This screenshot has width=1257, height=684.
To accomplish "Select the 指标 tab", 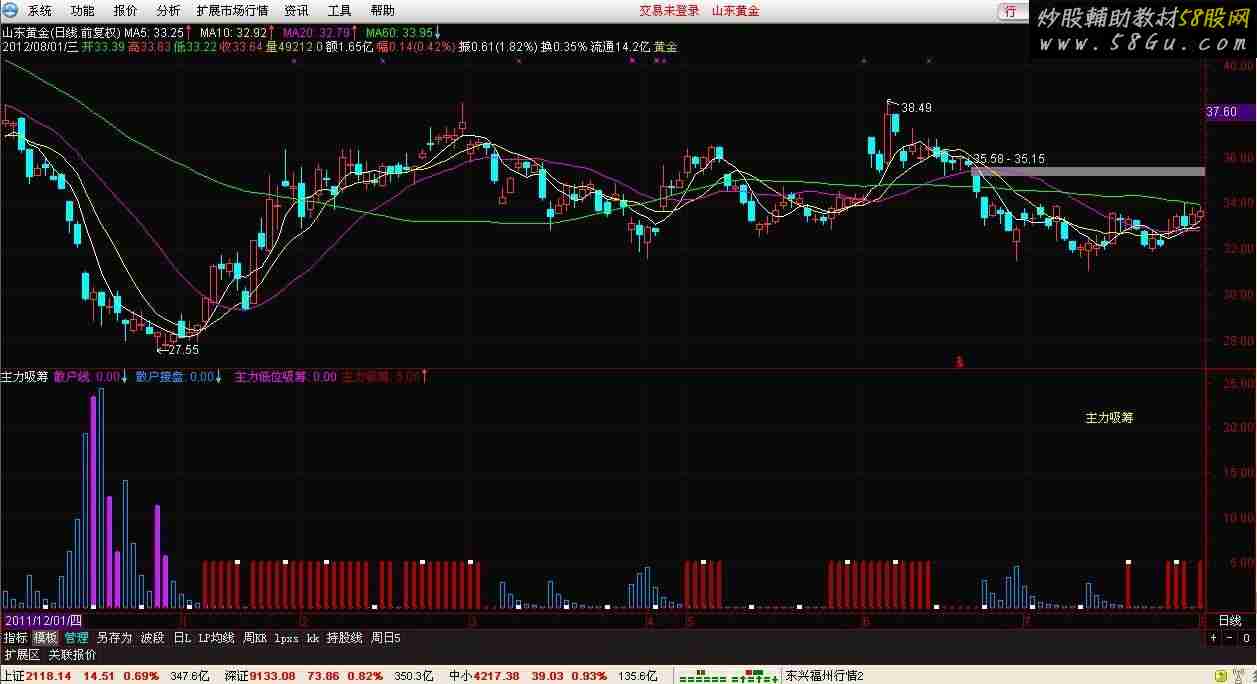I will (15, 637).
